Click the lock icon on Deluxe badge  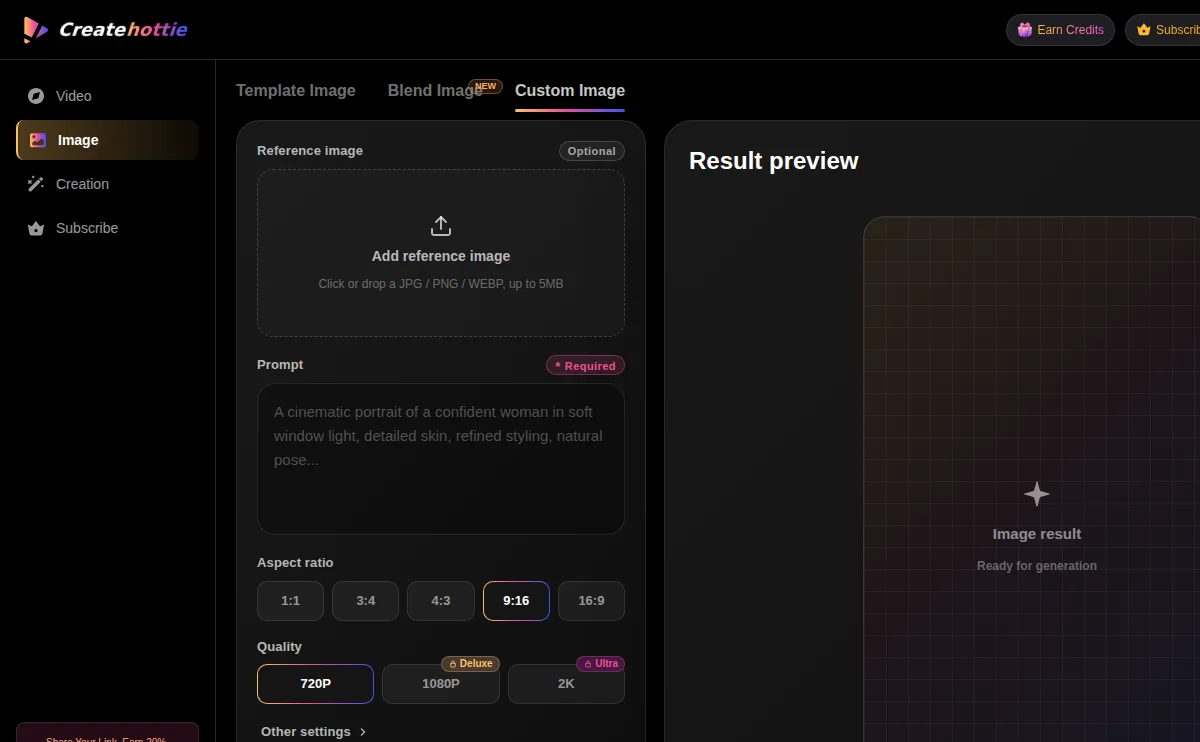pyautogui.click(x=453, y=664)
